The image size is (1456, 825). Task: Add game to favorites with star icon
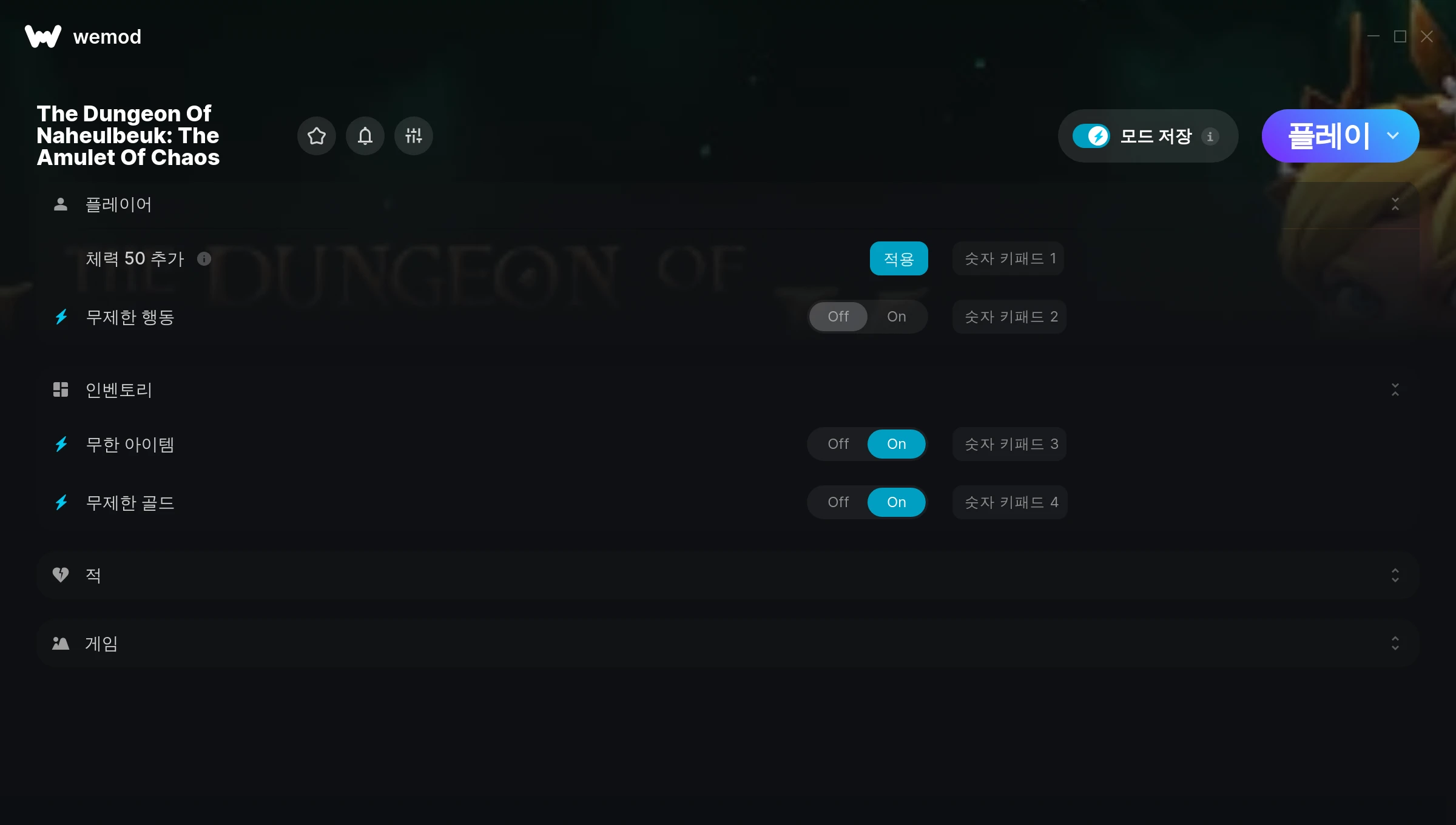coord(317,136)
